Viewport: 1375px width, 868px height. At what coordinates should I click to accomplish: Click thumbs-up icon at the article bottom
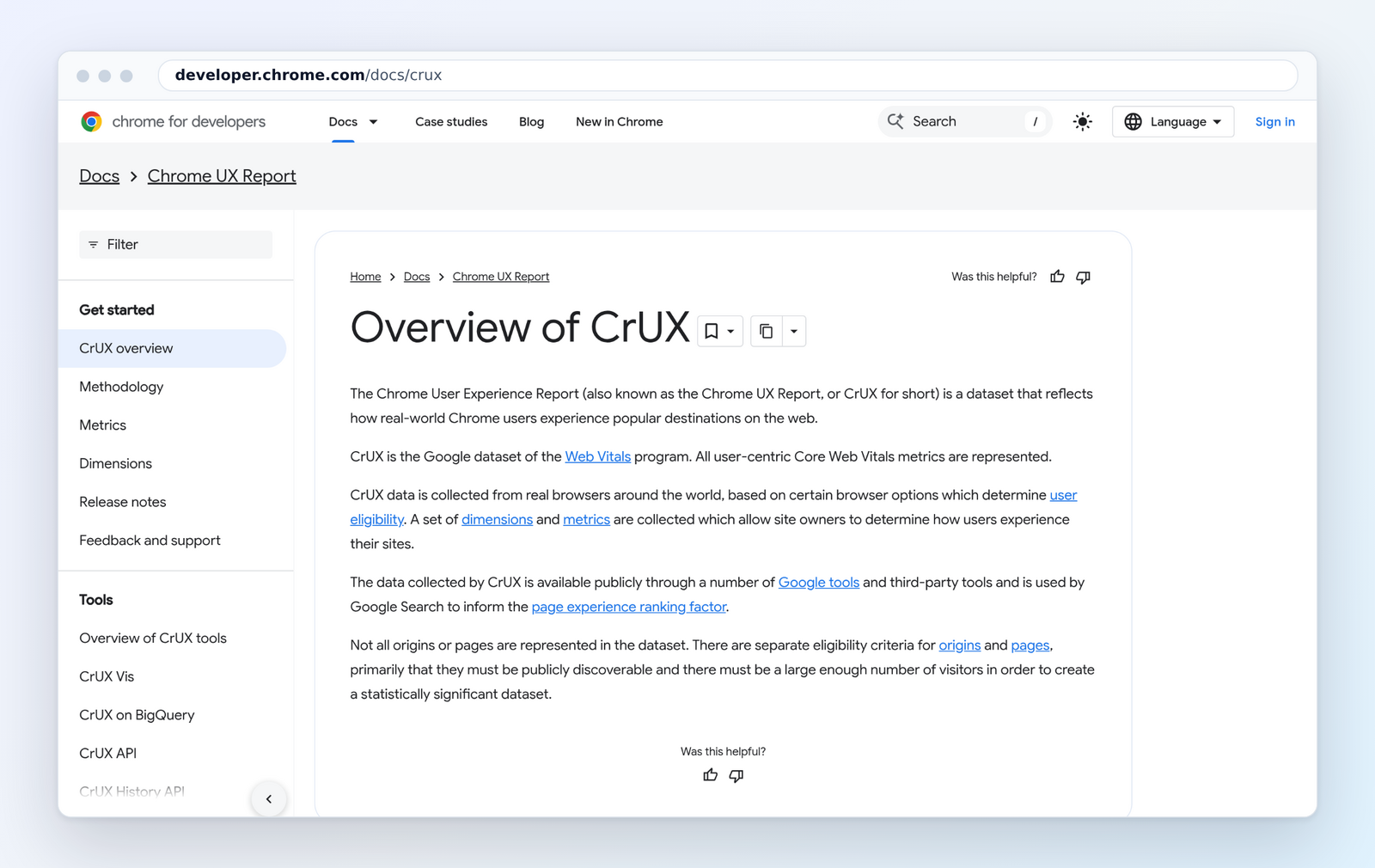(710, 775)
